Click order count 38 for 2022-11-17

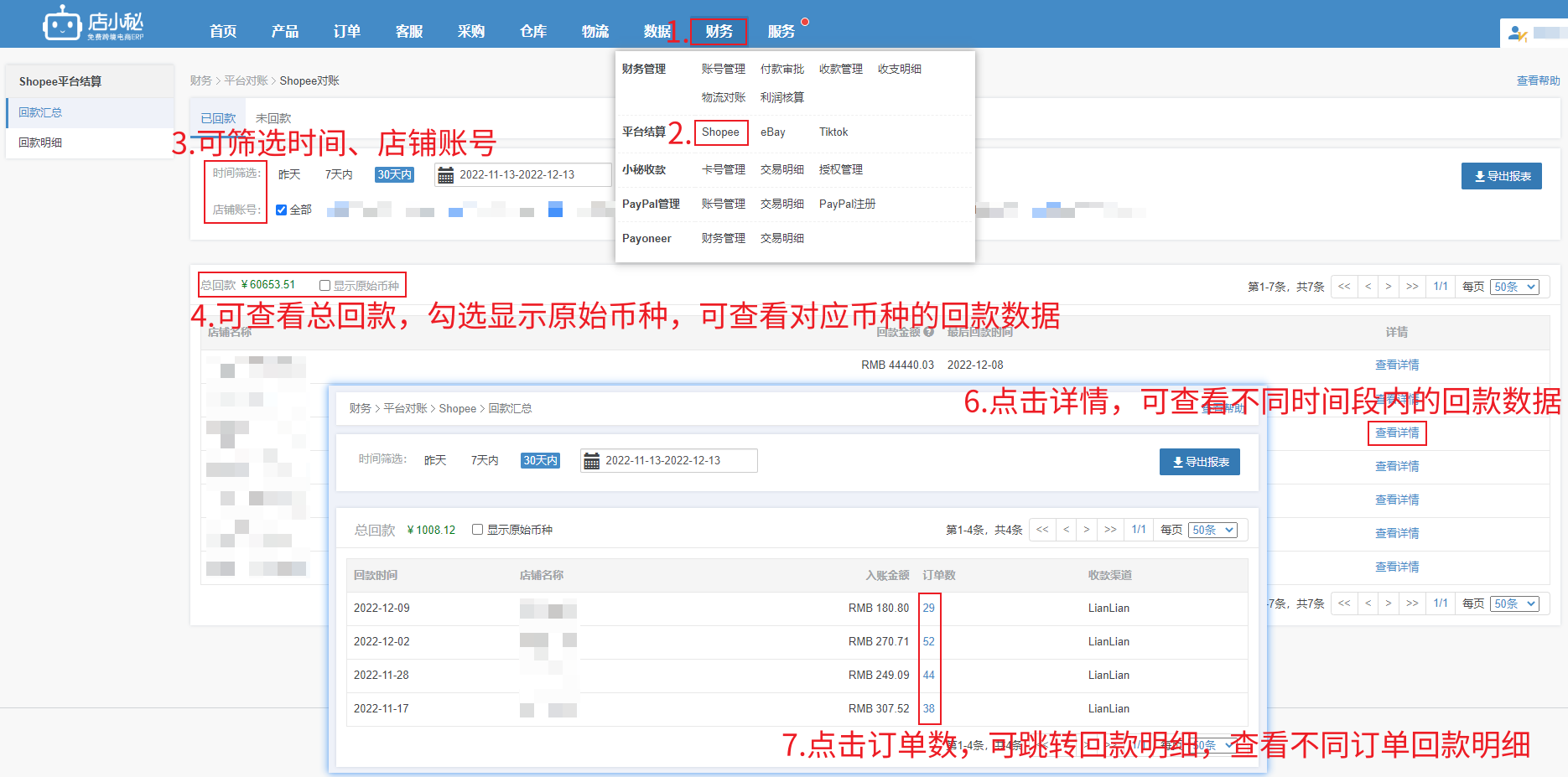click(x=929, y=708)
